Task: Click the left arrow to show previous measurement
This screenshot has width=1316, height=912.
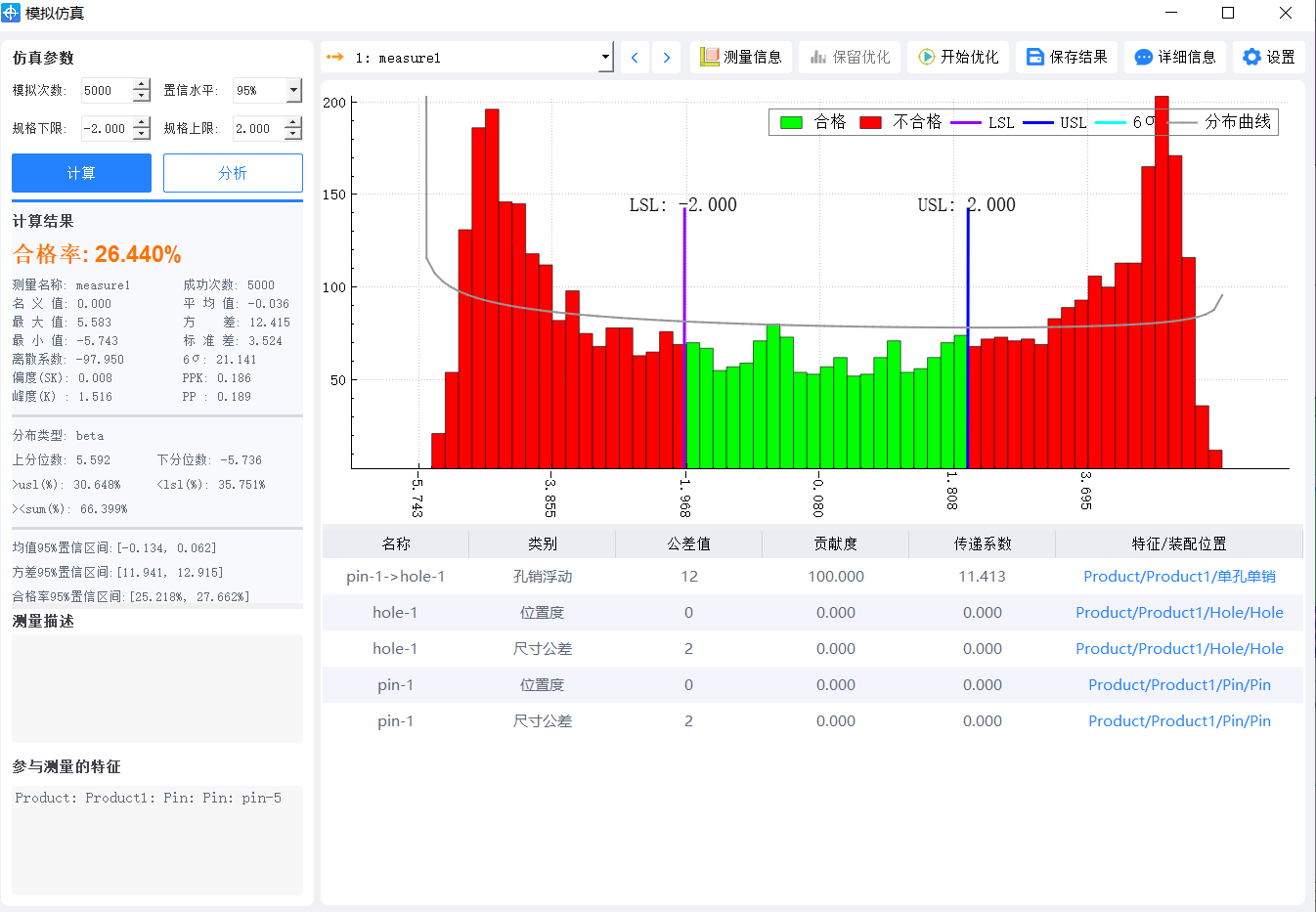Action: coord(635,57)
